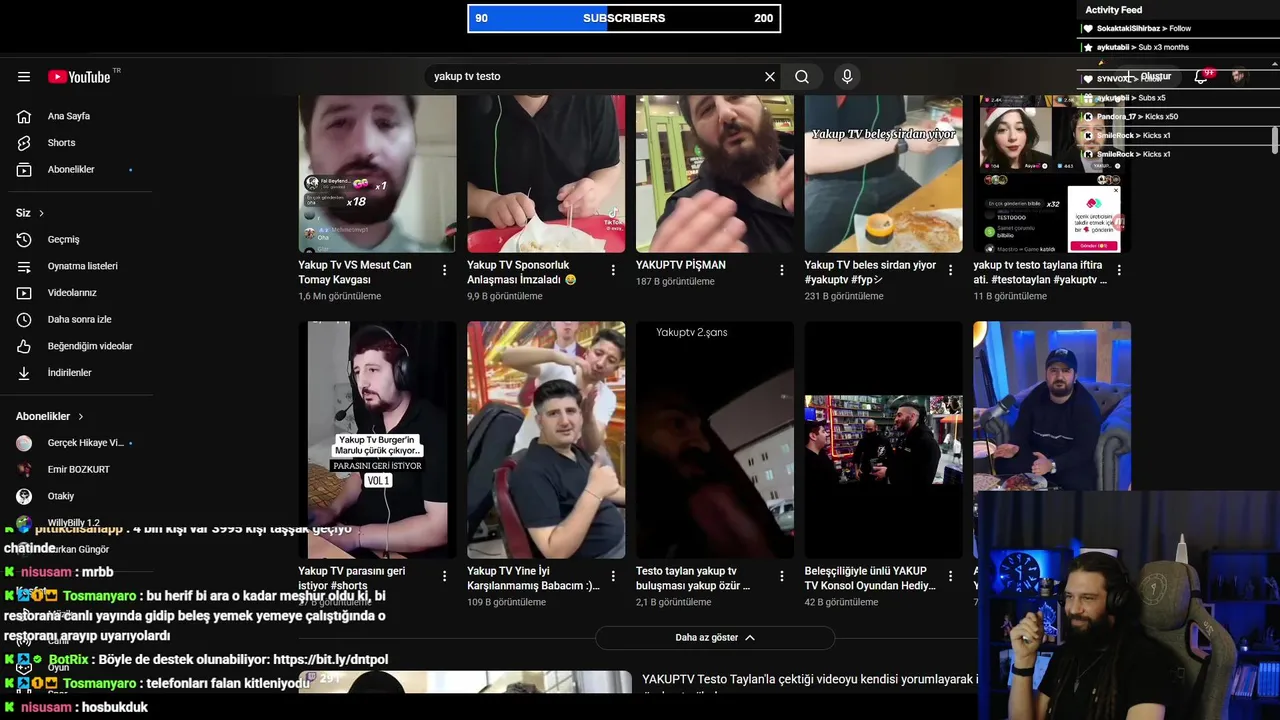Click the Videolarınız icon
Viewport: 1280px width, 720px height.
(x=24, y=293)
